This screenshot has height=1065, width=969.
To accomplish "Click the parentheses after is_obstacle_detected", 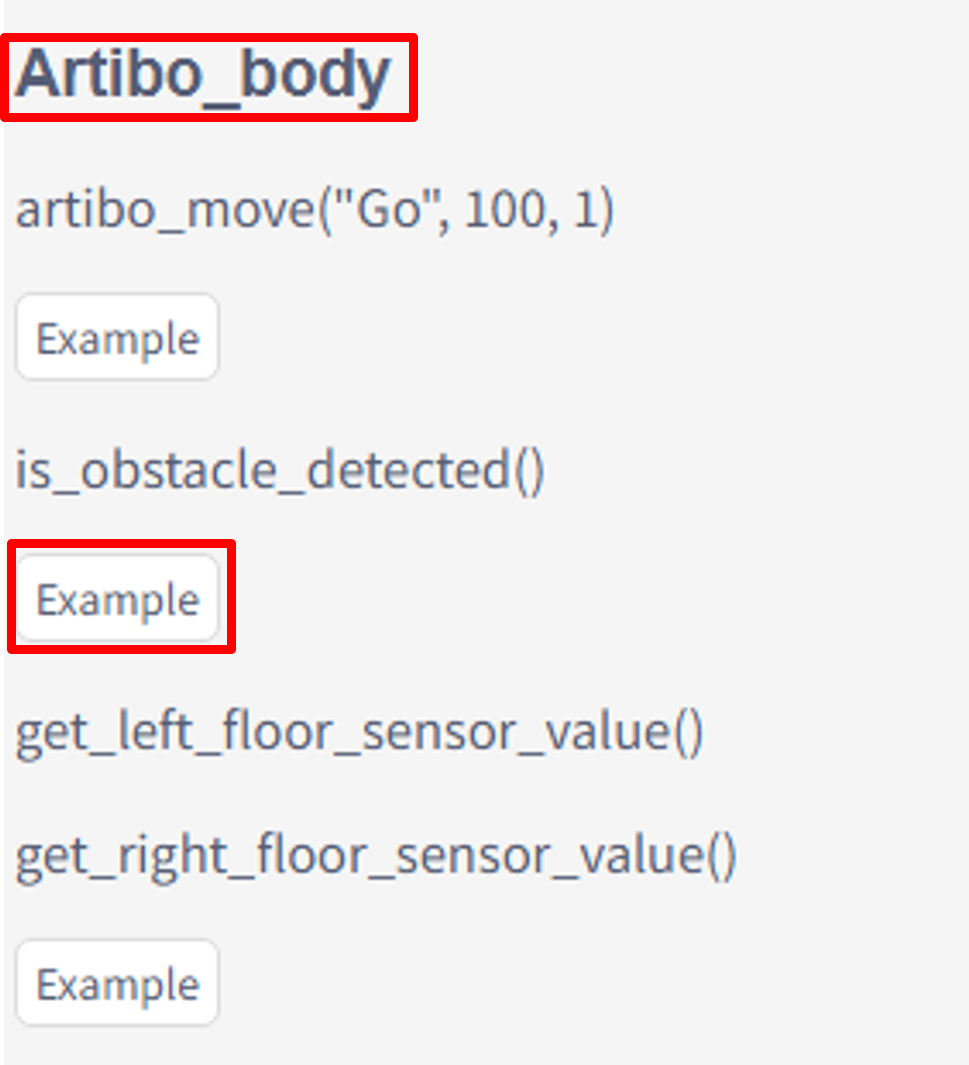I will [530, 470].
